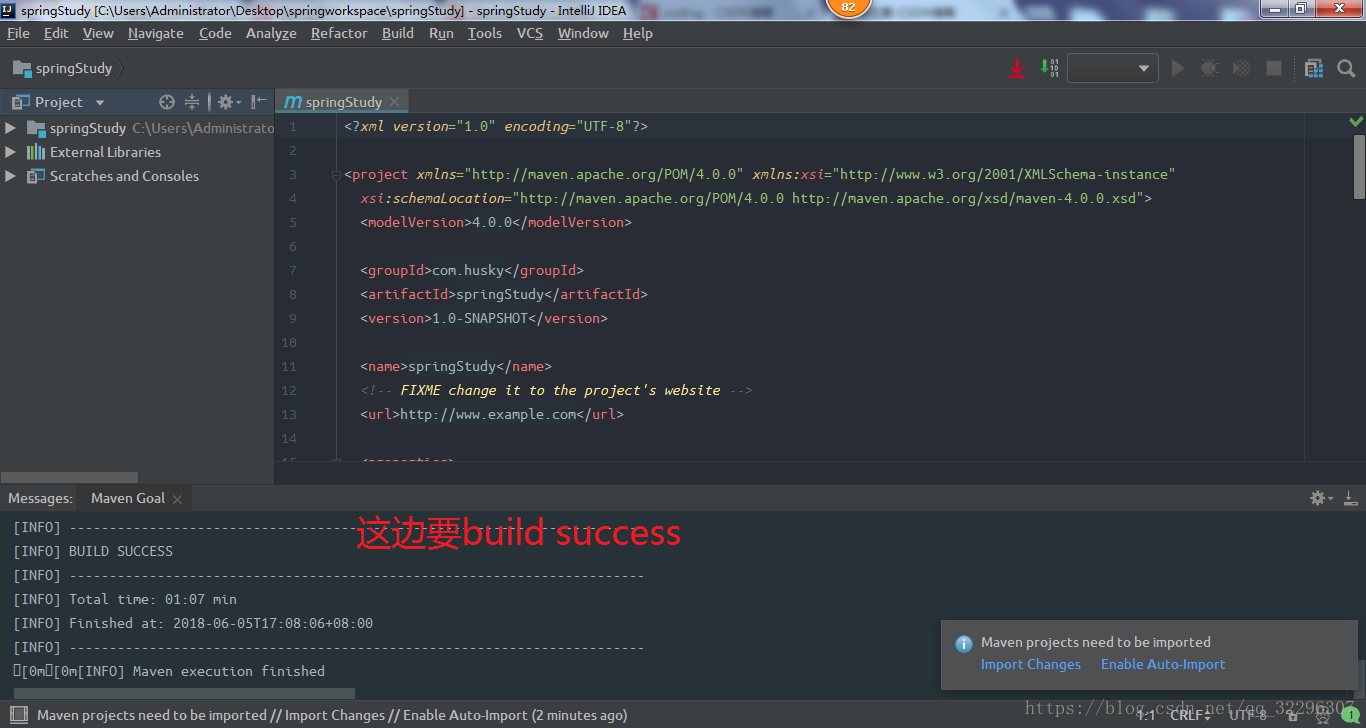Open the Code menu
Viewport: 1366px width, 728px height.
point(215,33)
